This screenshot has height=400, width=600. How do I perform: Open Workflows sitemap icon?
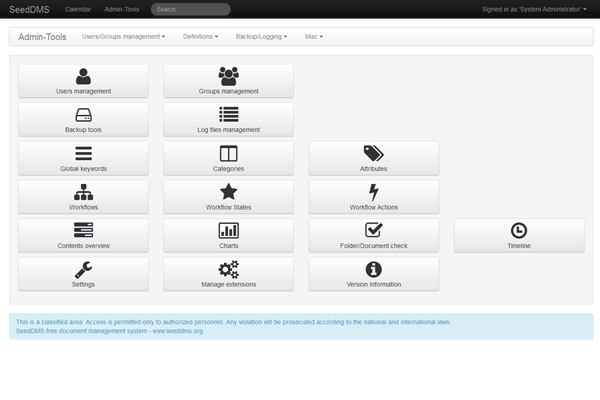pyautogui.click(x=83, y=191)
